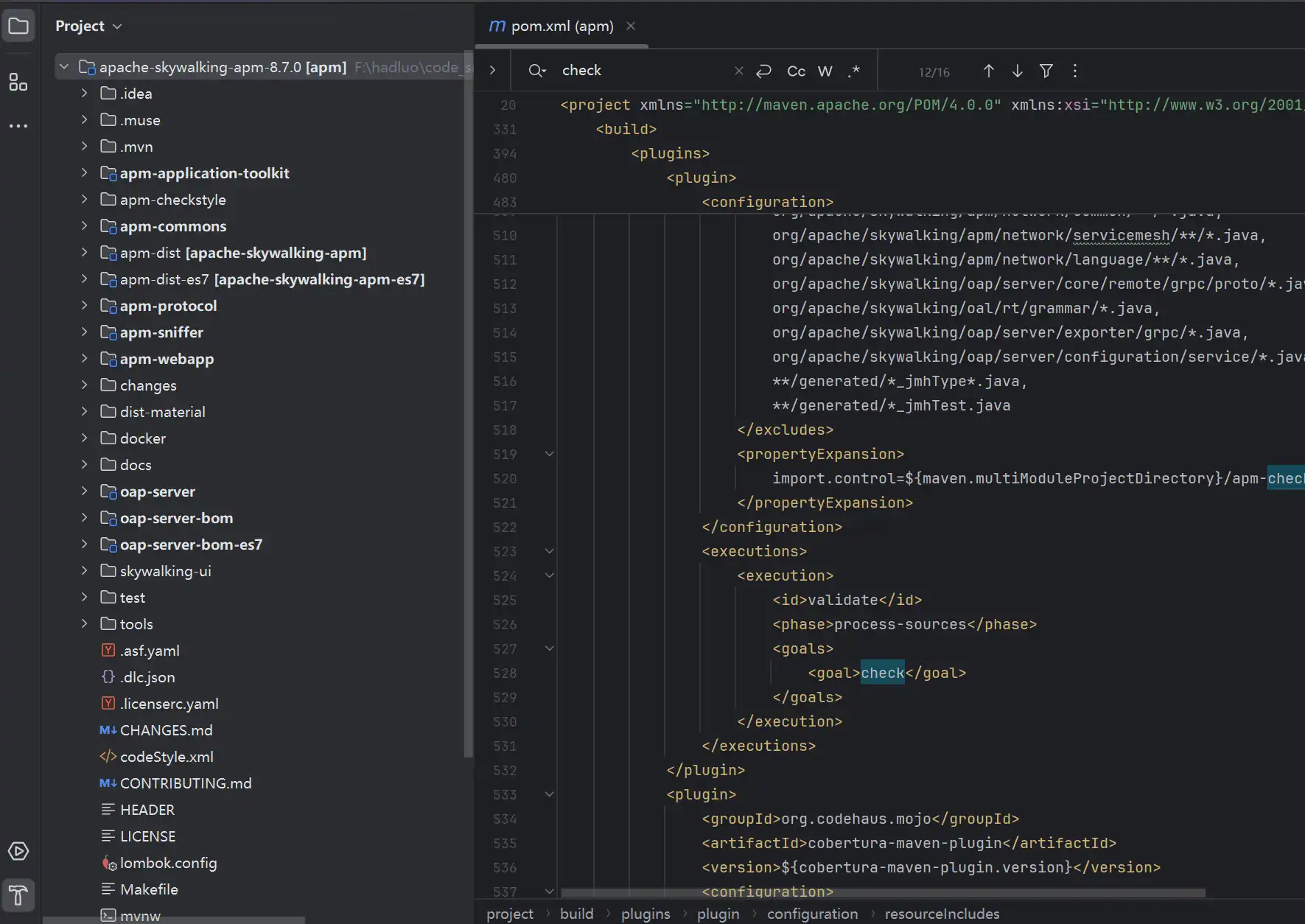Select 'resourceIncludes' in the breadcrumb bar
The width and height of the screenshot is (1305, 924).
tap(942, 914)
